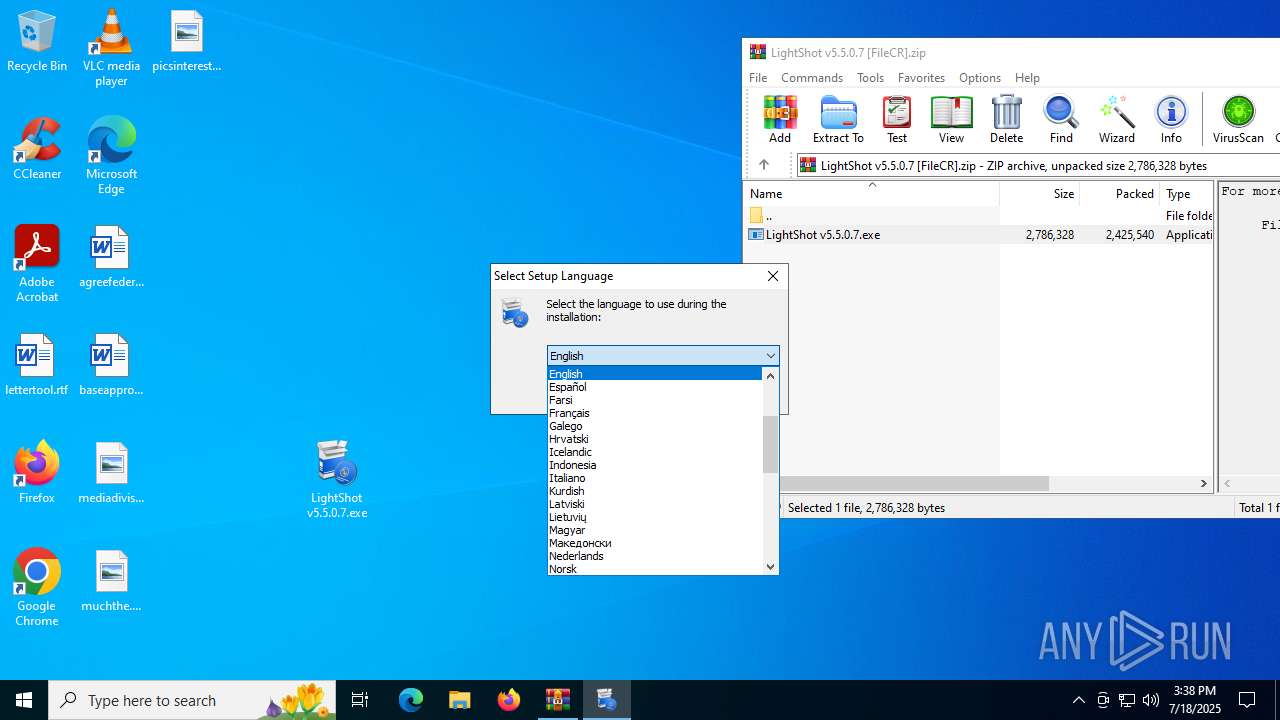Viewport: 1280px width, 720px height.
Task: Click the Extract To toolbar icon
Action: pos(838,119)
